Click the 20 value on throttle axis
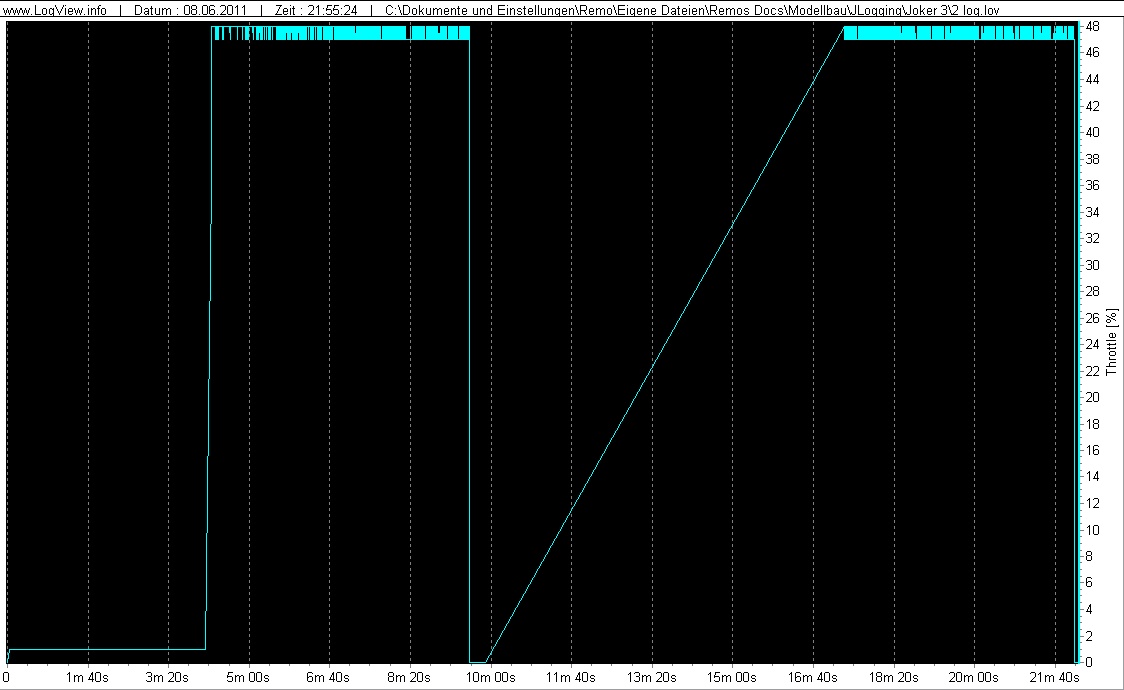Screen dimensions: 1124x690 [1092, 397]
